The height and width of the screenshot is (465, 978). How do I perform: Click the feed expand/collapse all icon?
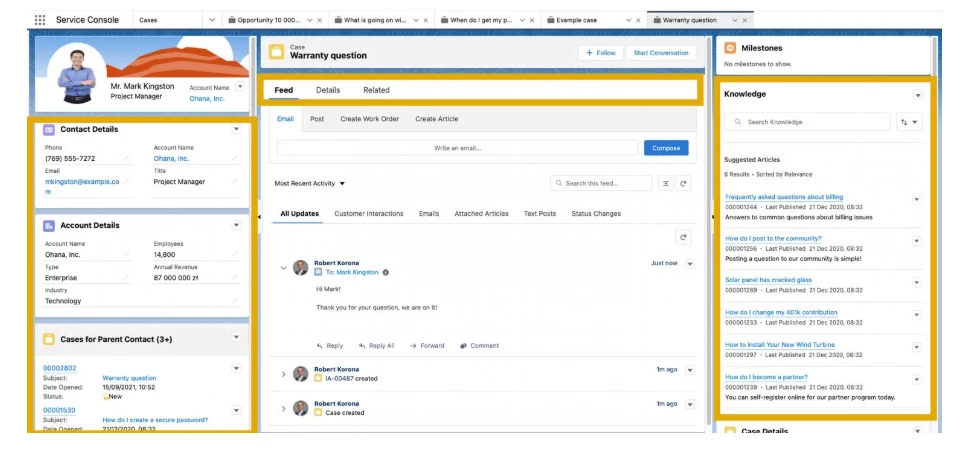(x=666, y=183)
